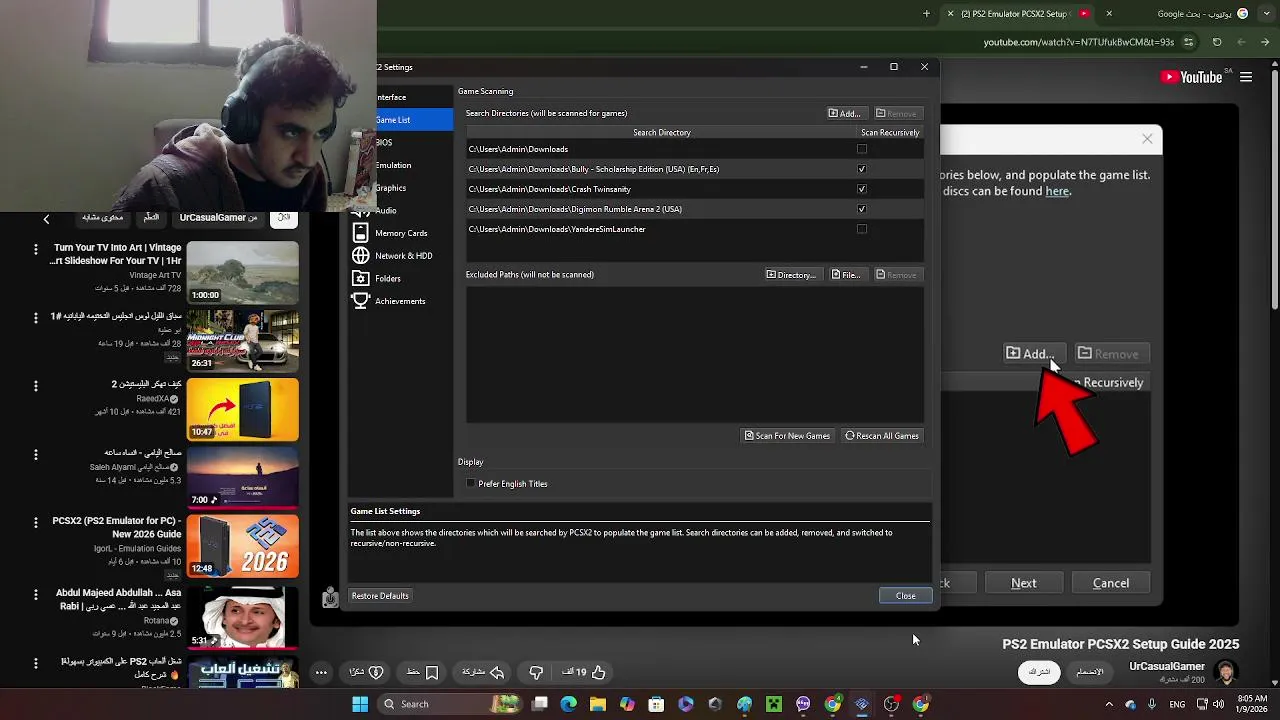Open options for Turn Your TV Into Art video

[36, 249]
